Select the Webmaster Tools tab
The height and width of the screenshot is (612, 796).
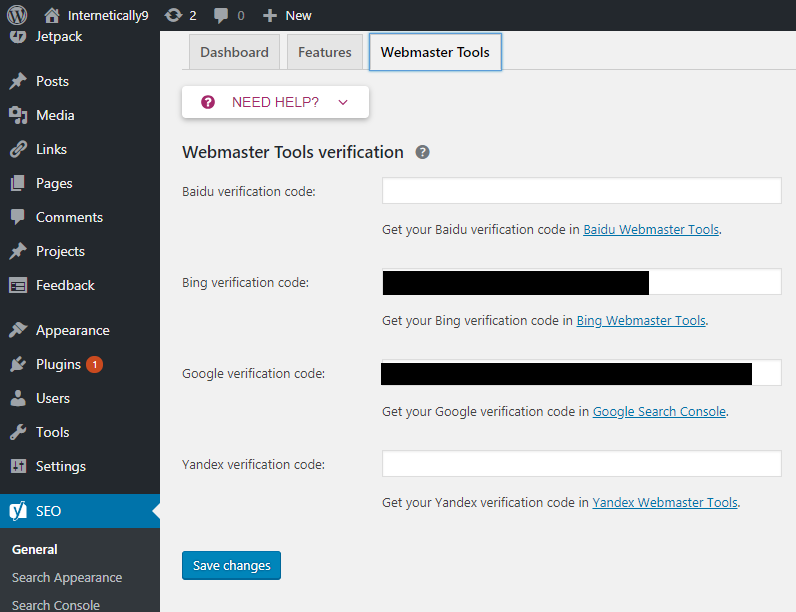435,52
